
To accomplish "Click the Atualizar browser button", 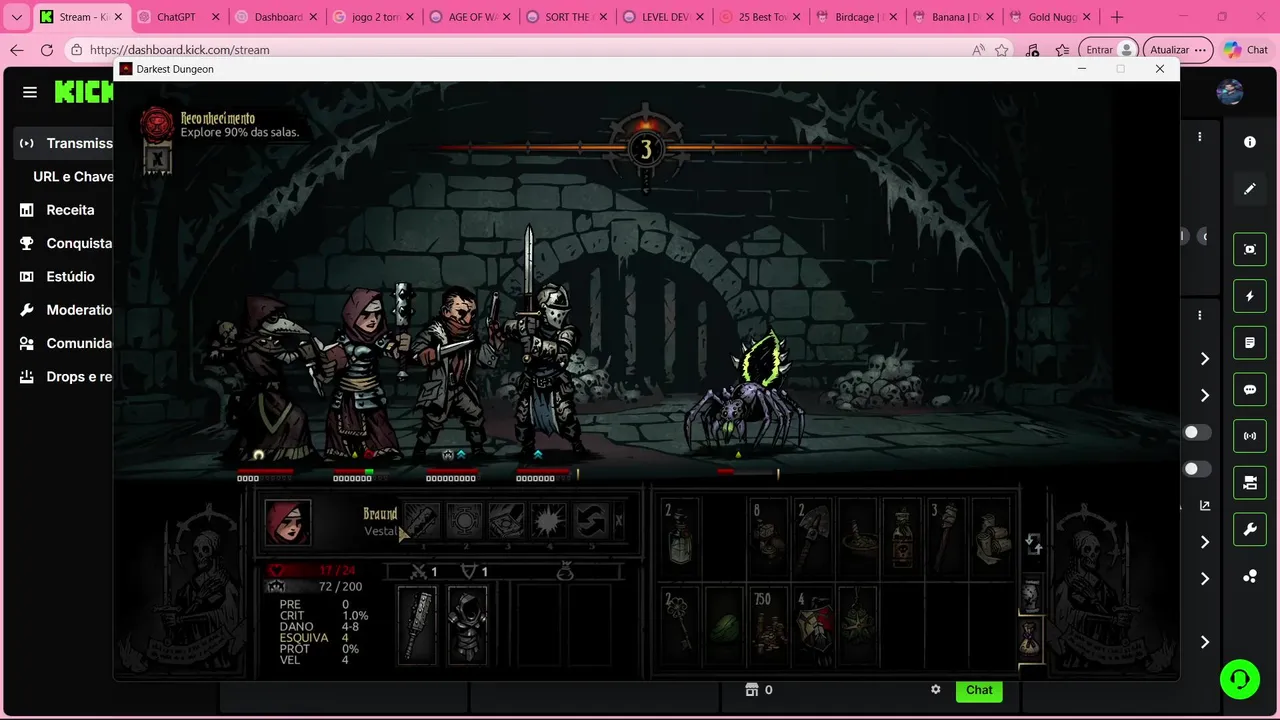I will pos(1178,50).
